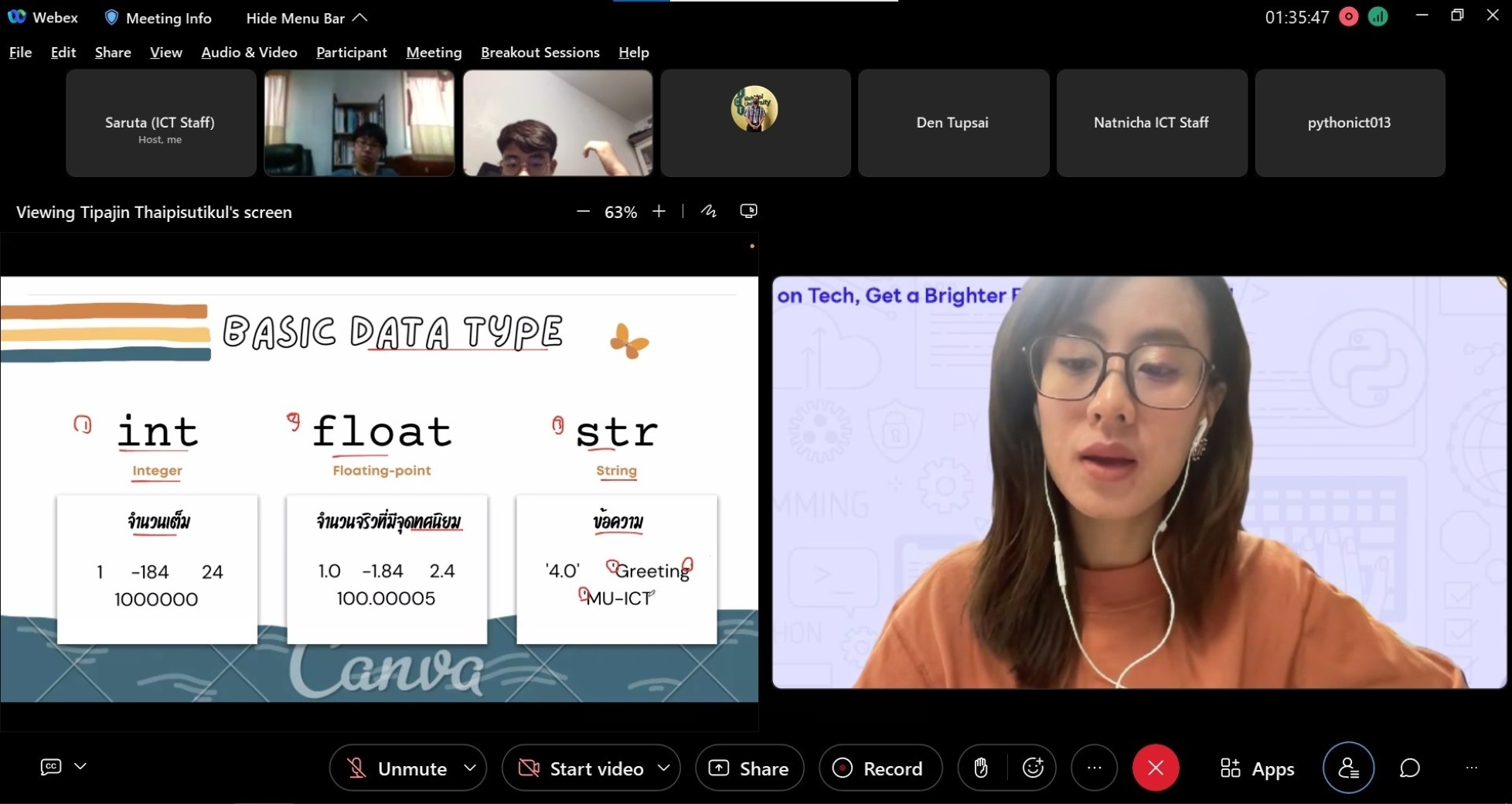Start video camera

pos(581,768)
